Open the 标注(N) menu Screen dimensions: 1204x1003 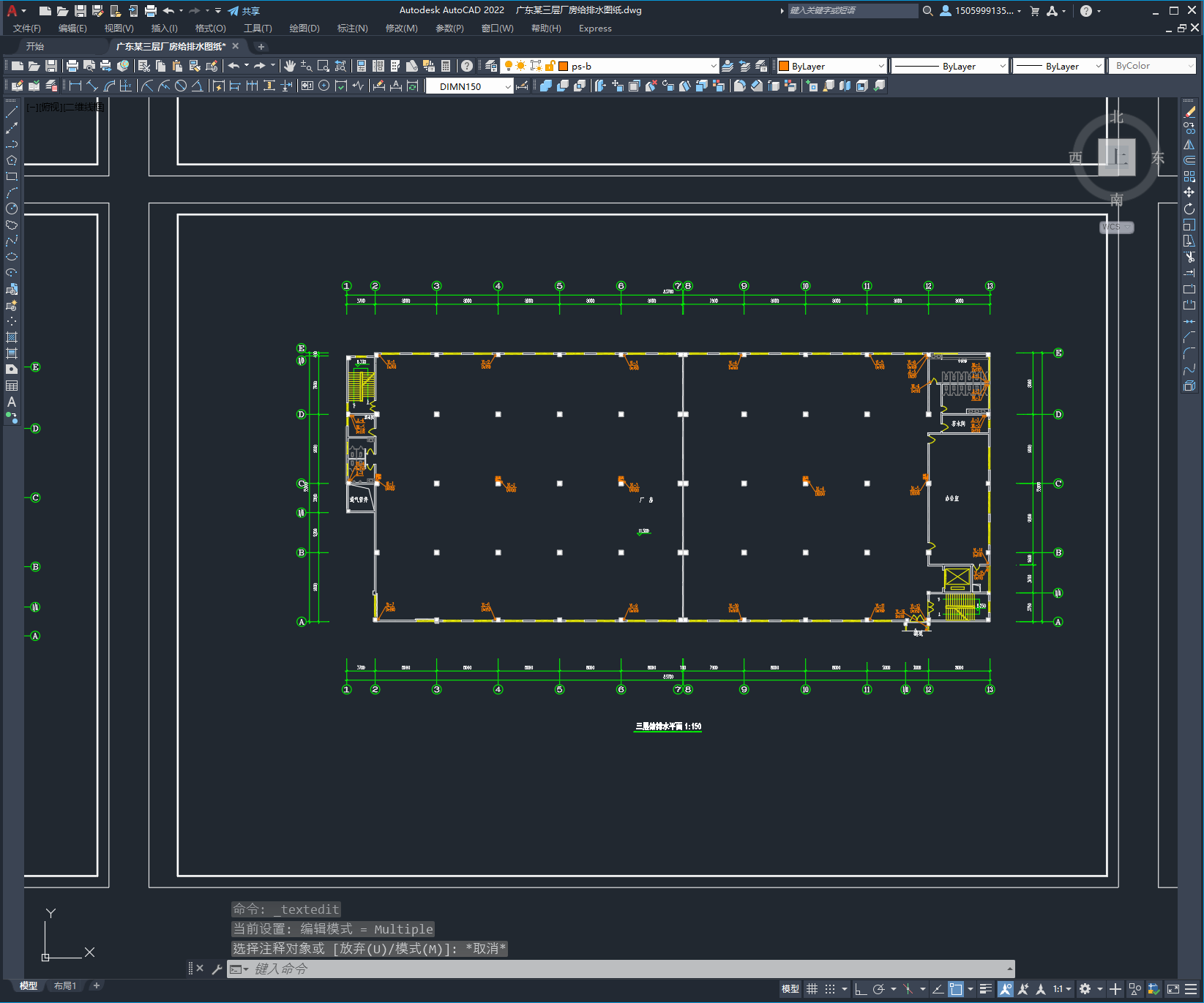[352, 28]
